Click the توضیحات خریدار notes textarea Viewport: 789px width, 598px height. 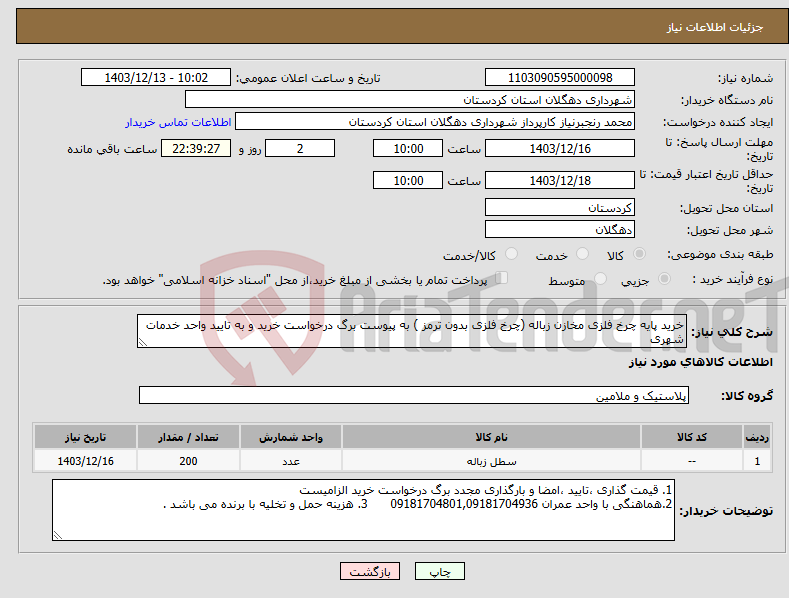(x=363, y=510)
